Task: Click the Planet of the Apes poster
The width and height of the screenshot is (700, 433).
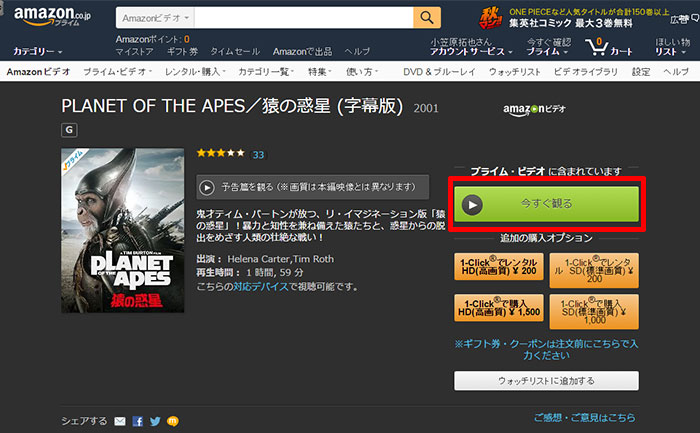Action: tap(123, 230)
